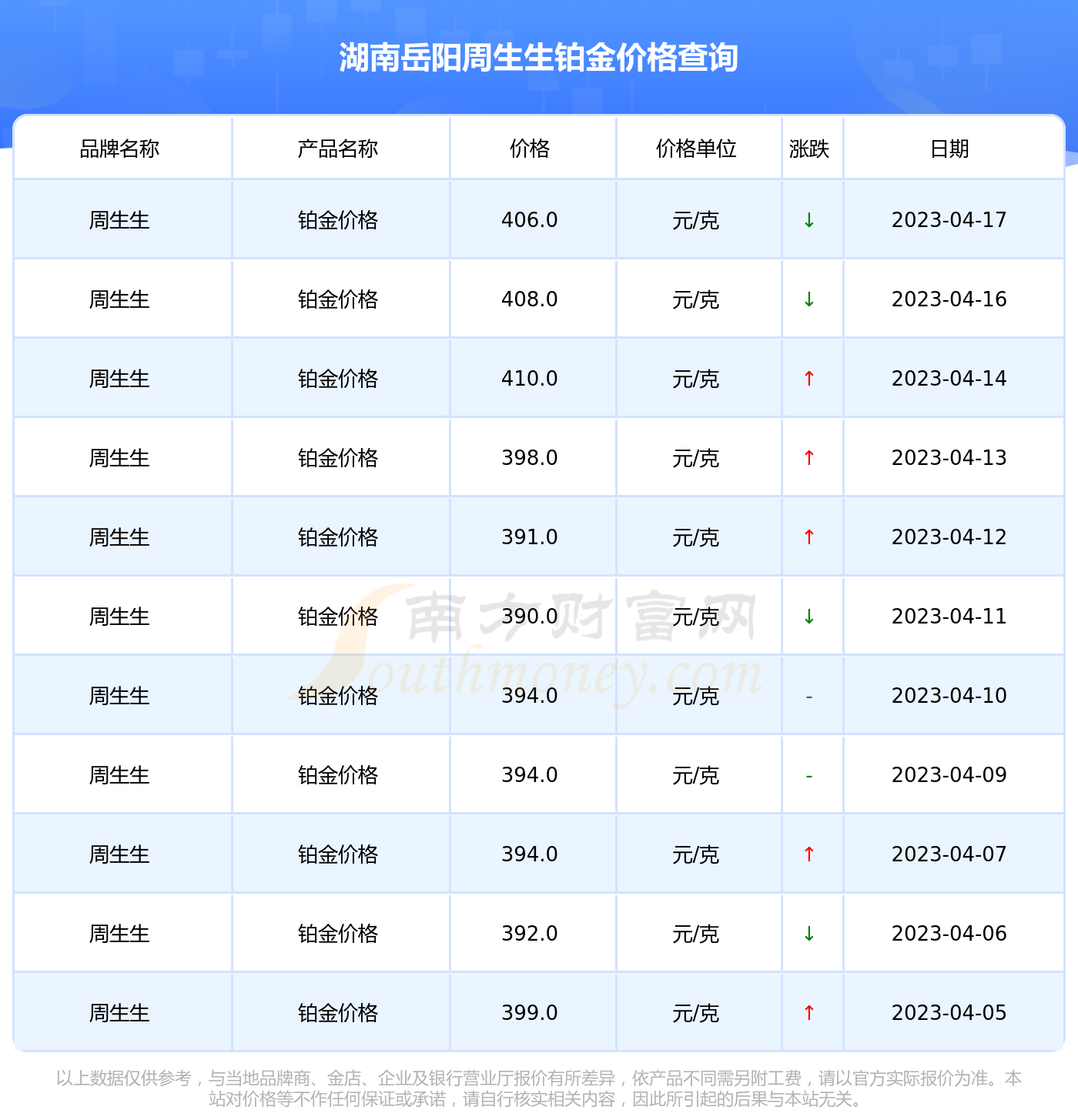Image resolution: width=1078 pixels, height=1120 pixels.
Task: Click the 价格单位 column header
Action: (696, 149)
